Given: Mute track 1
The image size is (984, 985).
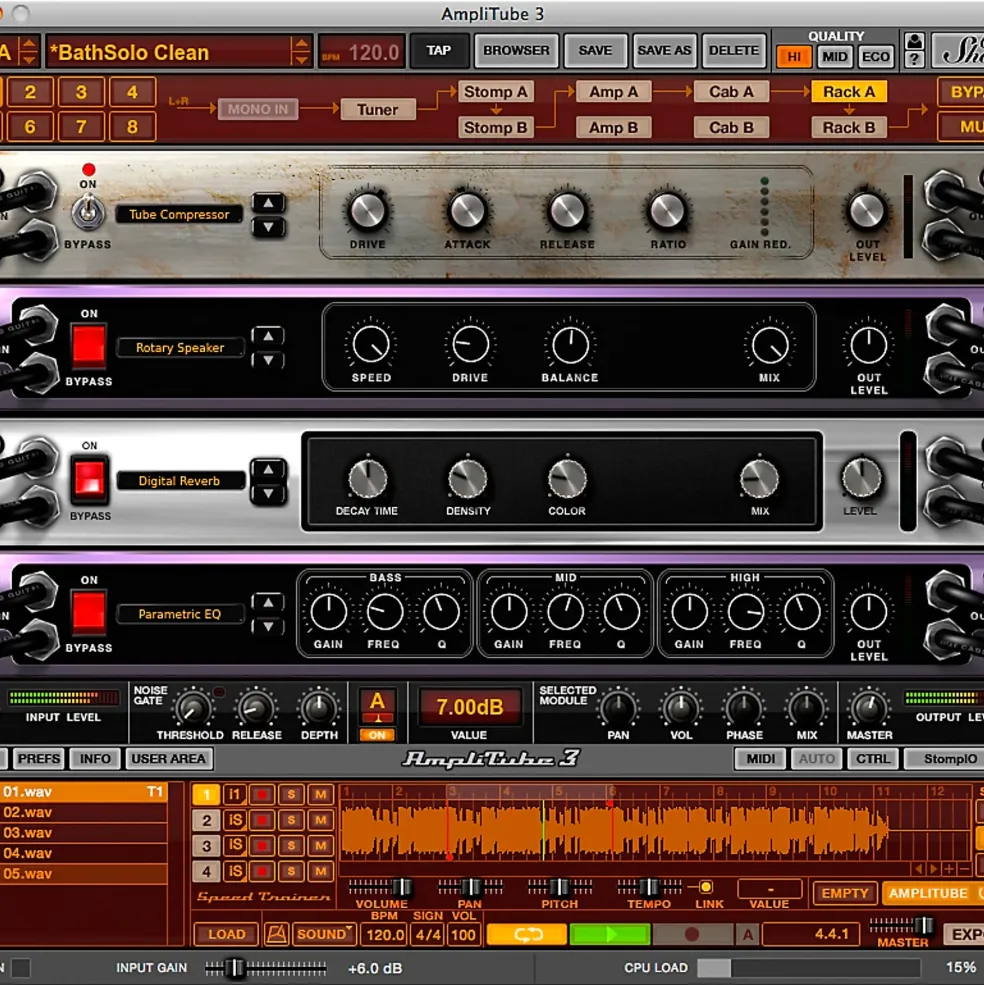Looking at the screenshot, I should tap(320, 795).
